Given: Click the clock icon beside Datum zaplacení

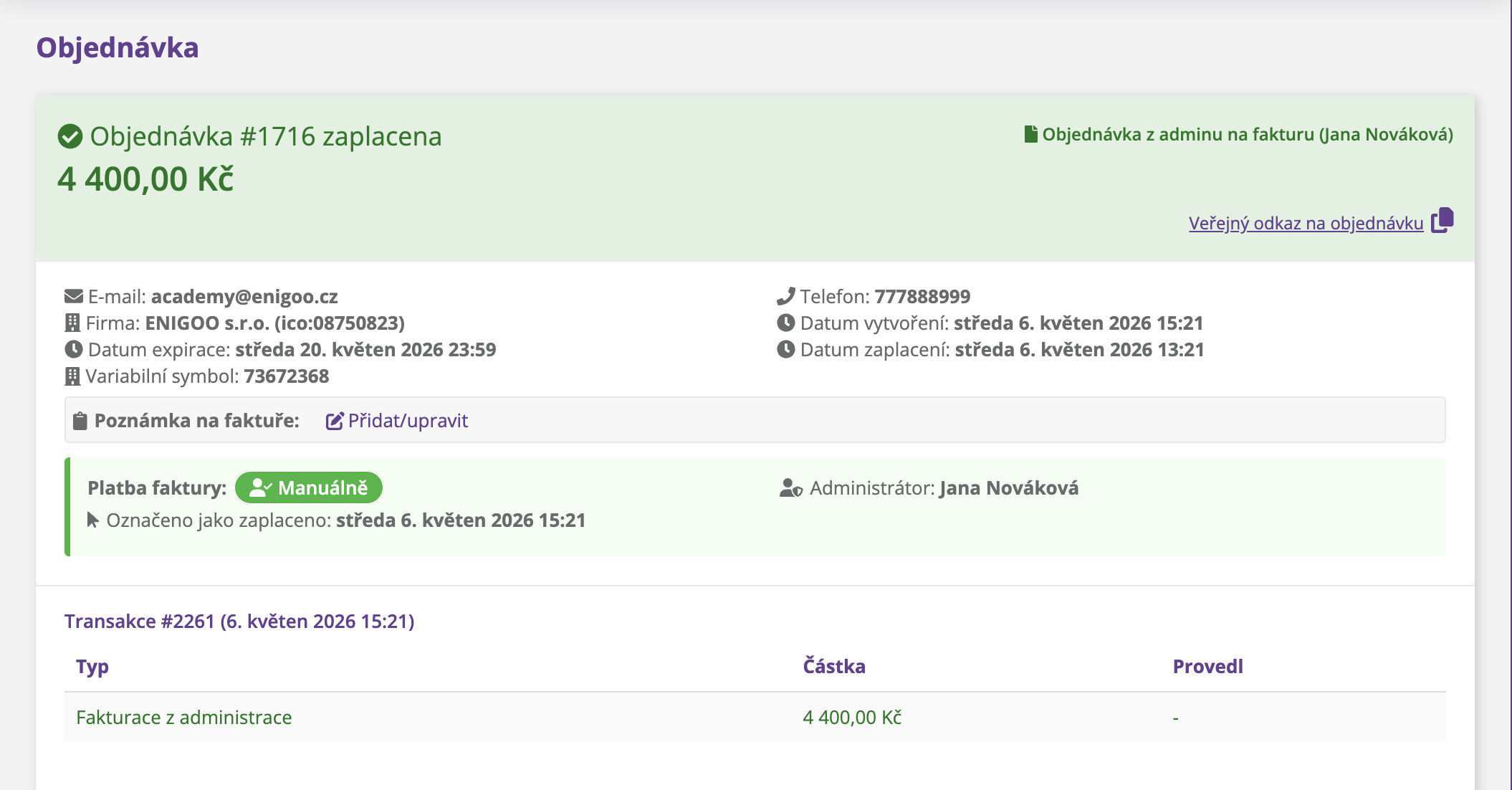Looking at the screenshot, I should (786, 349).
